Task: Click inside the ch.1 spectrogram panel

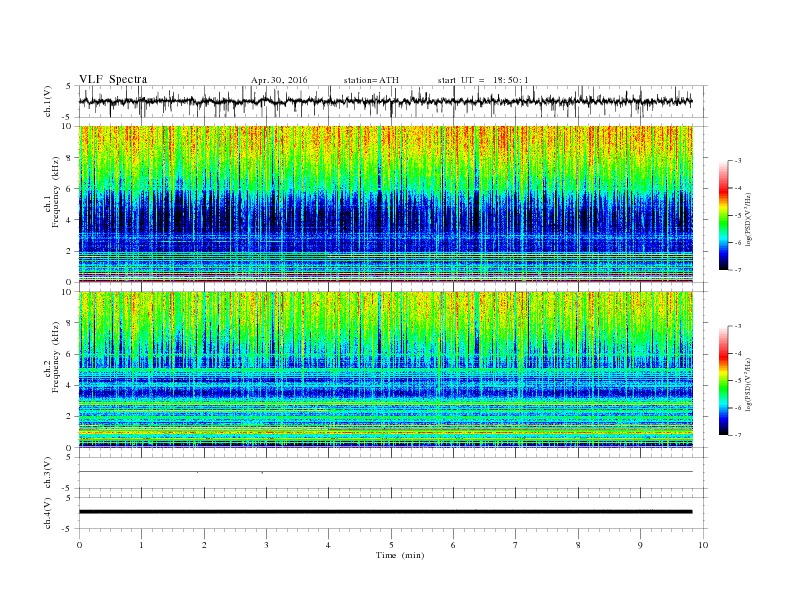Action: tap(385, 204)
